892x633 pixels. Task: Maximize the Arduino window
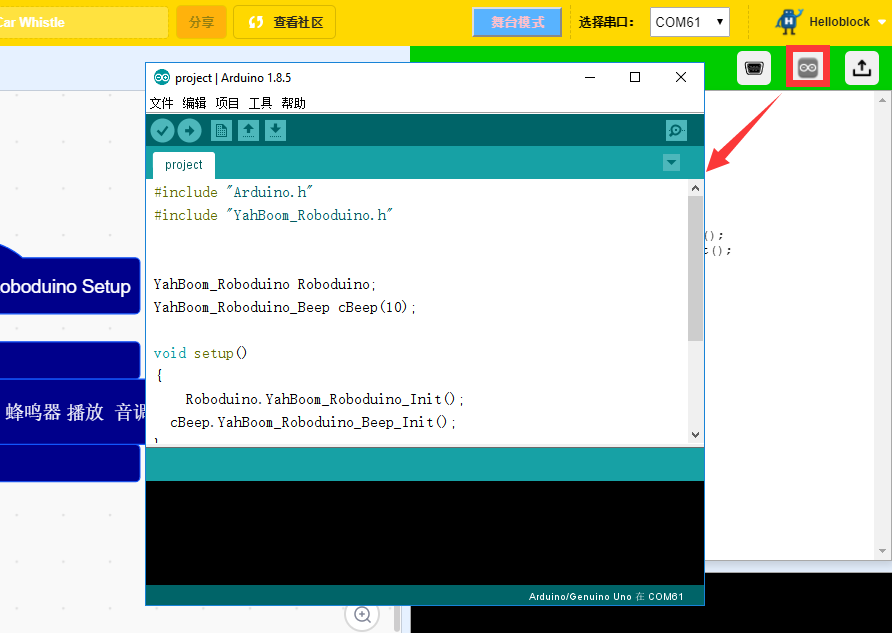[x=635, y=77]
